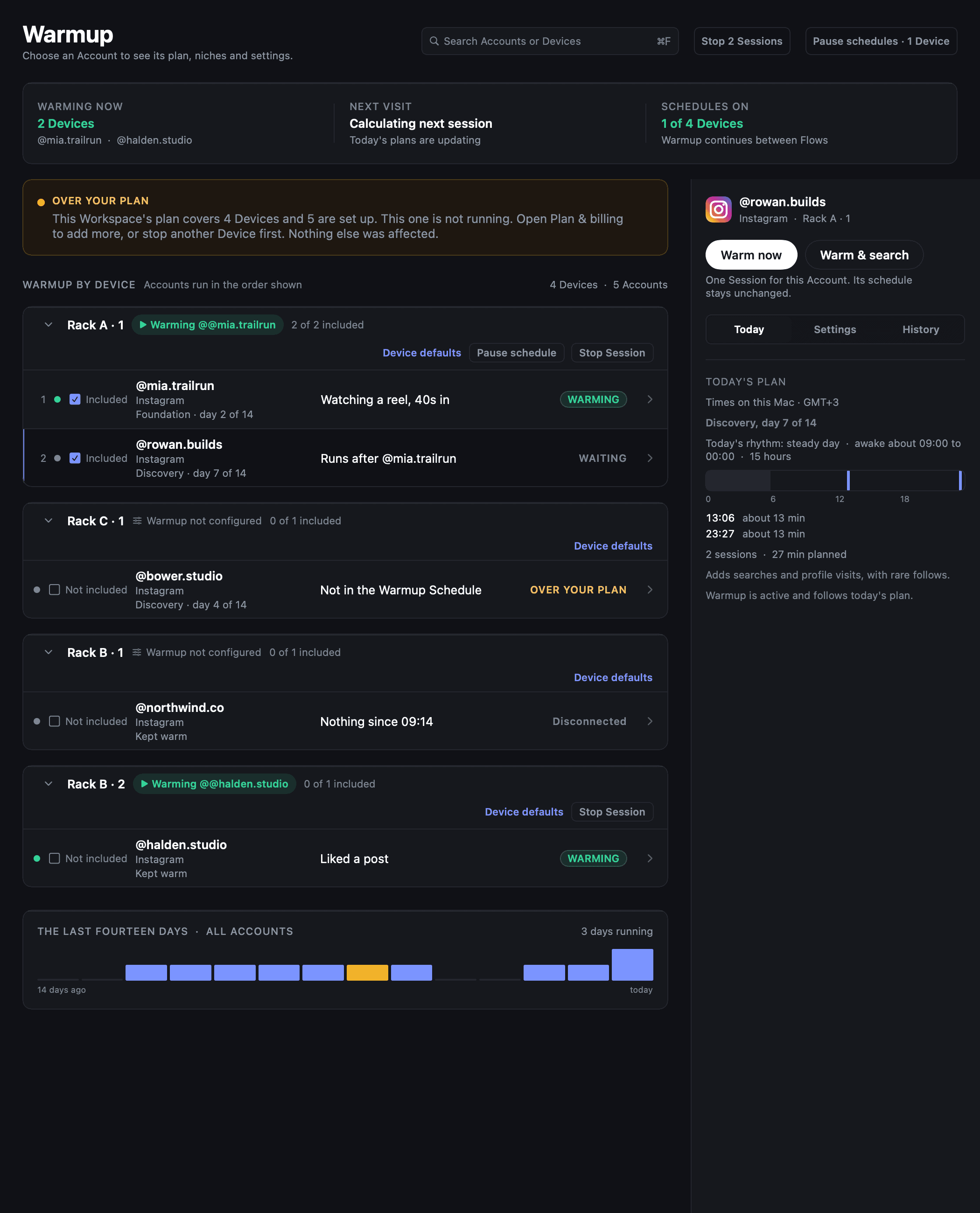Image resolution: width=980 pixels, height=1213 pixels.
Task: Click the amber bar in fourteen-day chart
Action: pos(367,973)
